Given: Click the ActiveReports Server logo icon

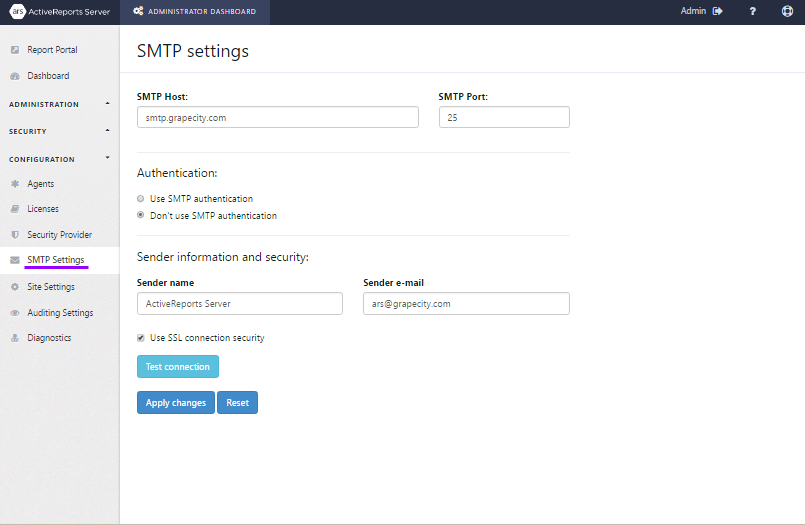Looking at the screenshot, I should (x=17, y=11).
